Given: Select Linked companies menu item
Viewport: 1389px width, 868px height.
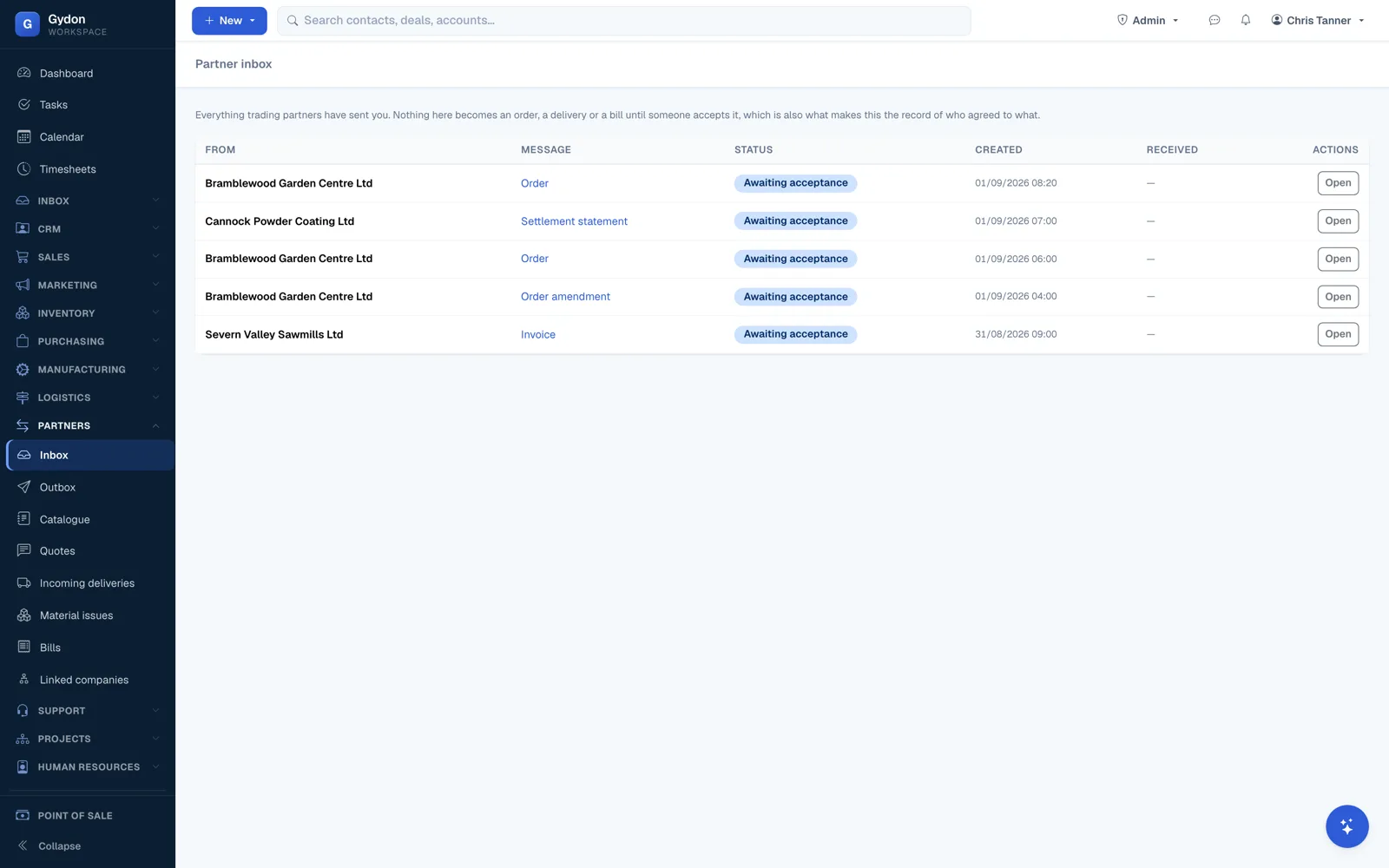Looking at the screenshot, I should coord(84,680).
